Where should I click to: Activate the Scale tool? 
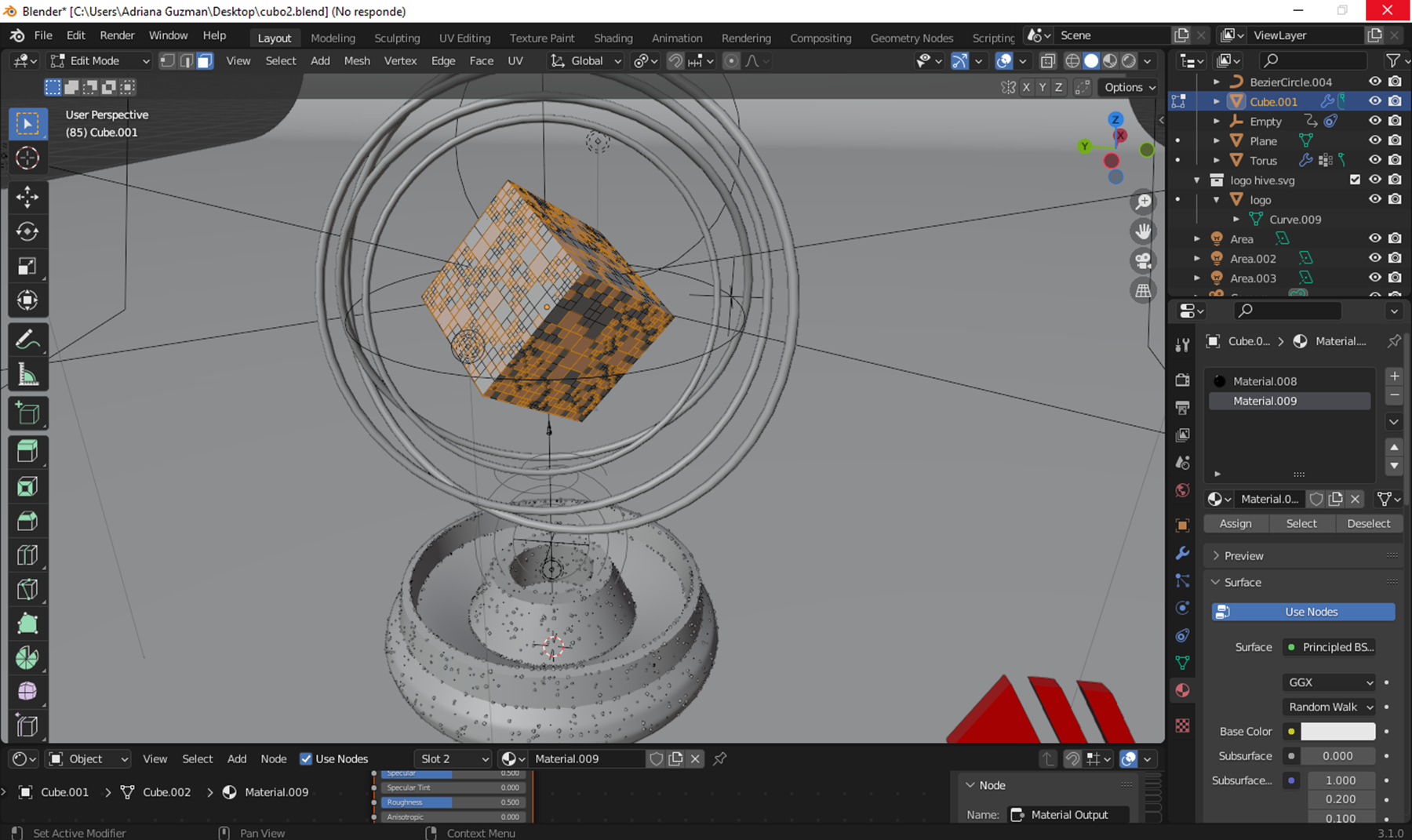click(x=27, y=266)
